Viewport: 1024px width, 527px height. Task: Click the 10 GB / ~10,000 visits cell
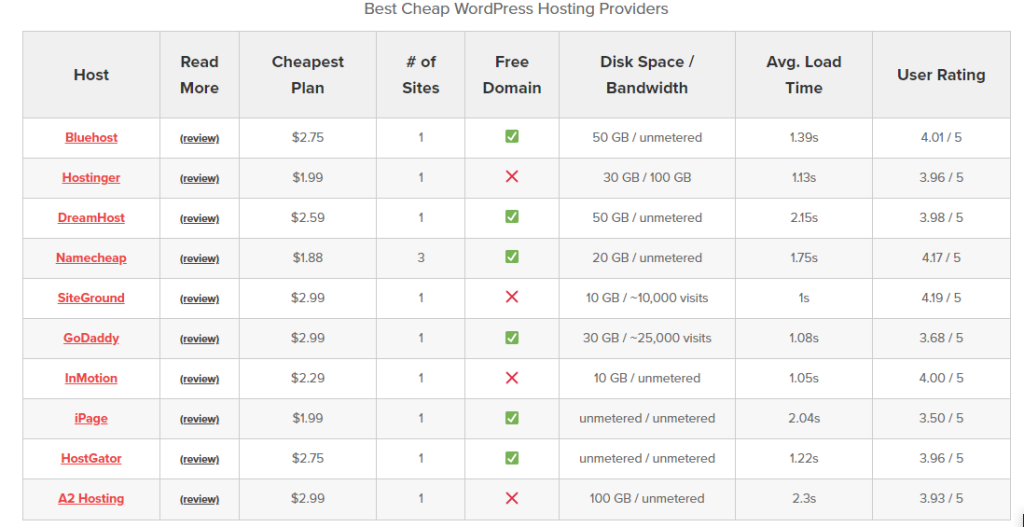pyautogui.click(x=647, y=298)
